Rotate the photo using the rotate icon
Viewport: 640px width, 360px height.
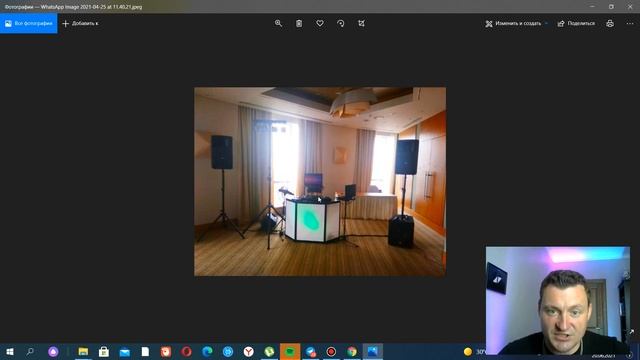[x=341, y=23]
